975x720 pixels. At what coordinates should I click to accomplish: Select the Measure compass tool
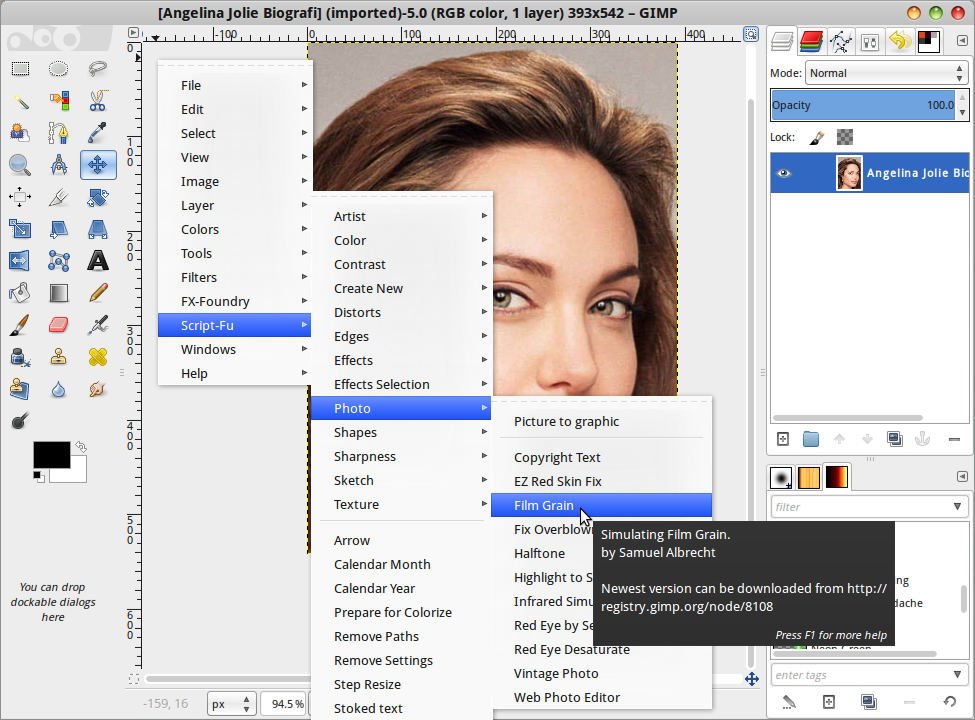pyautogui.click(x=58, y=165)
